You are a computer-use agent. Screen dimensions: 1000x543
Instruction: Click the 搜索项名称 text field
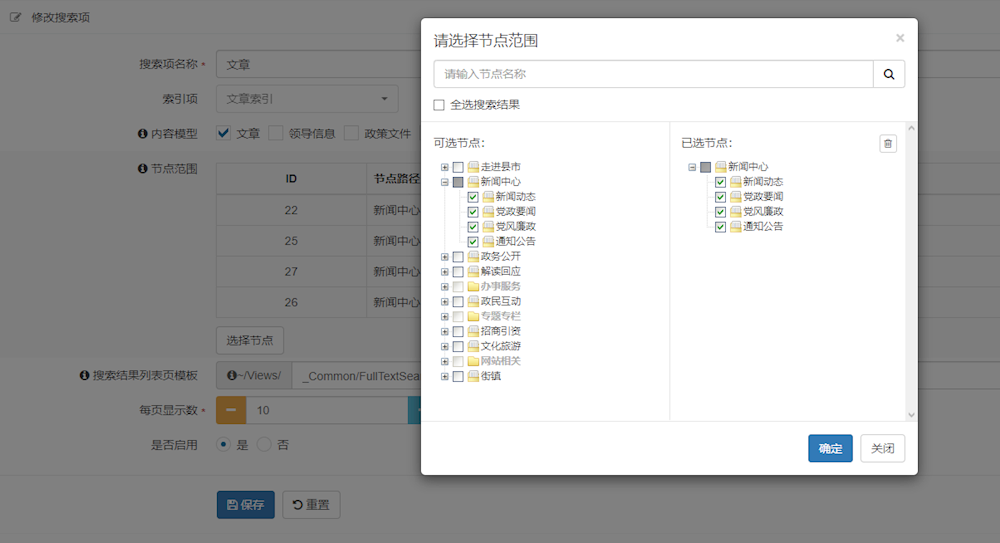click(x=318, y=64)
